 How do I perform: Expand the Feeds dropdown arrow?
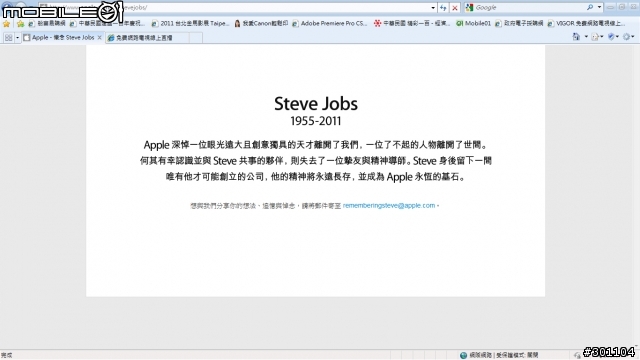(602, 37)
